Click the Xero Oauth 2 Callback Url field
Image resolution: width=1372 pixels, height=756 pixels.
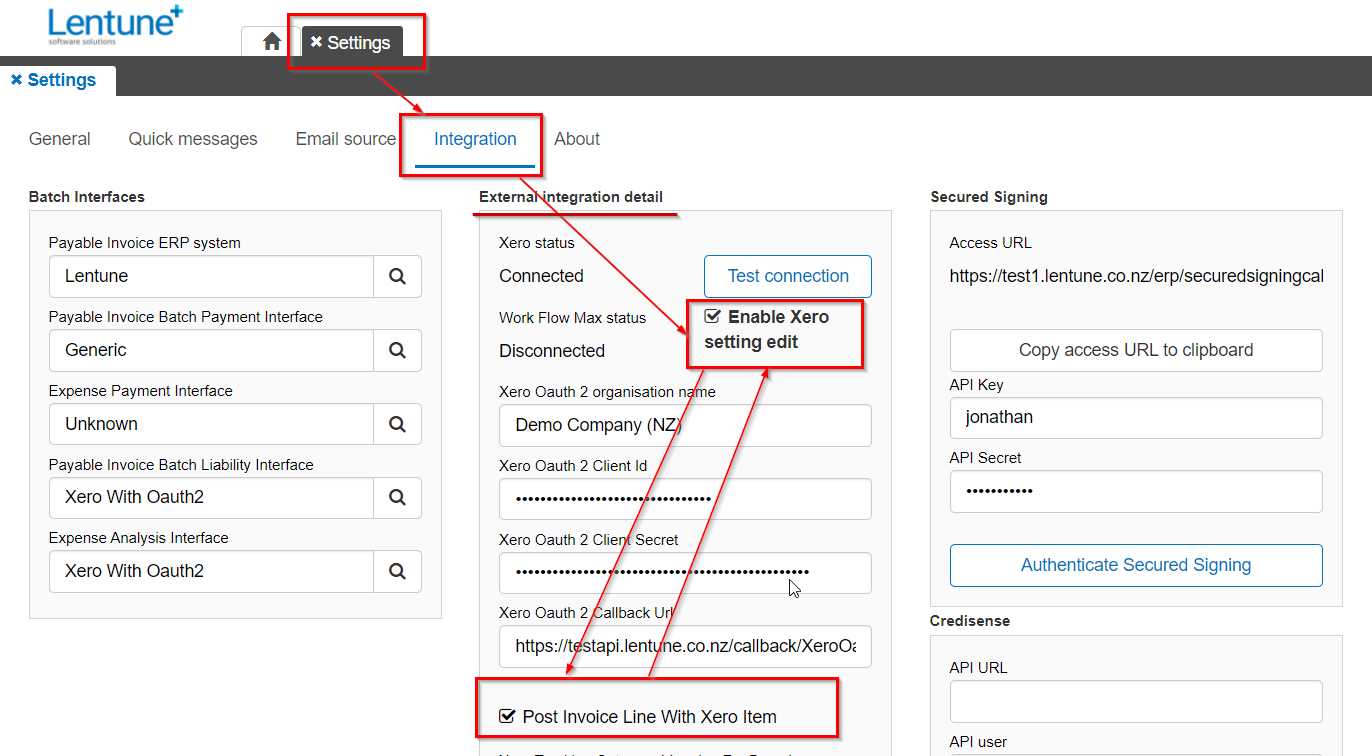tap(685, 646)
